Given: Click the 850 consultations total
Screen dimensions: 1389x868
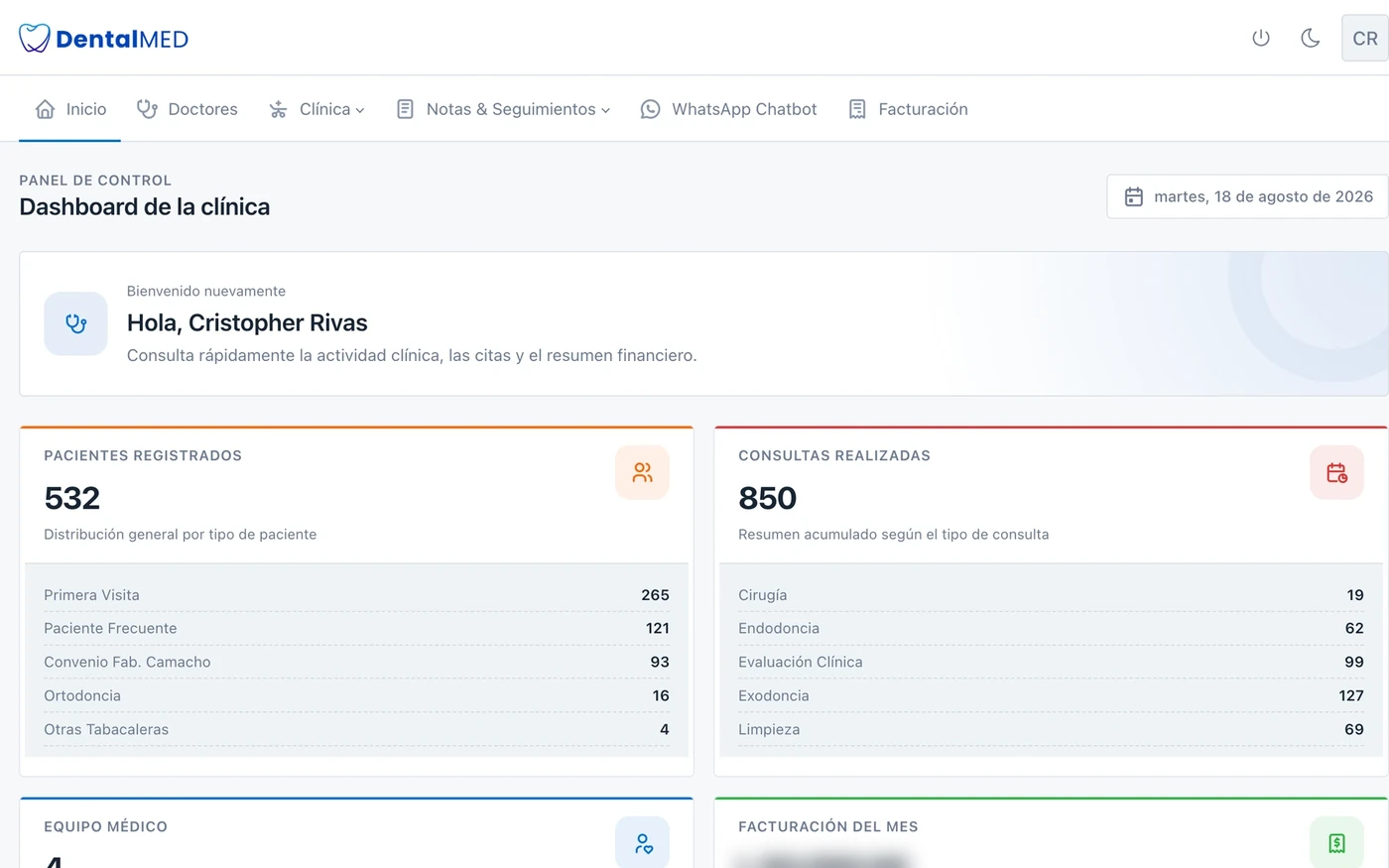Looking at the screenshot, I should pyautogui.click(x=768, y=498).
